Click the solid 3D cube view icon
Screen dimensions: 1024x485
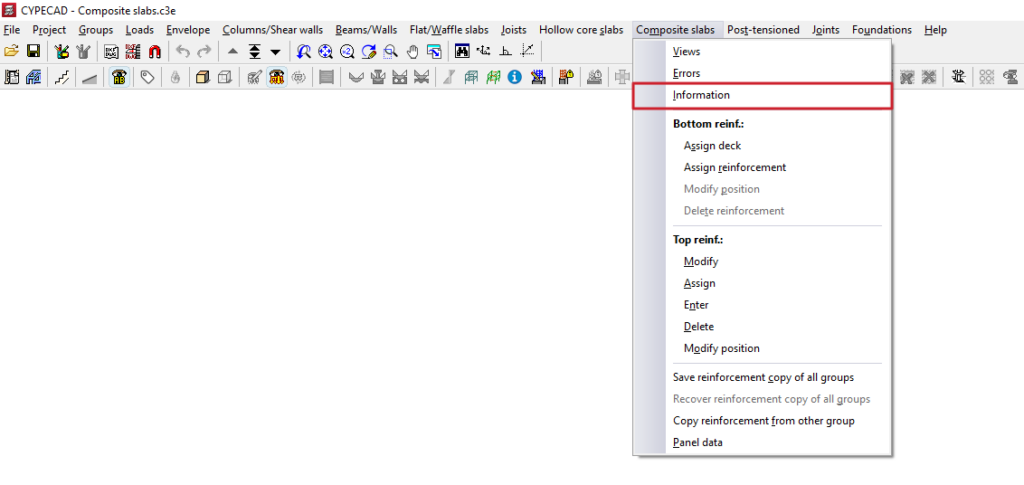[203, 78]
